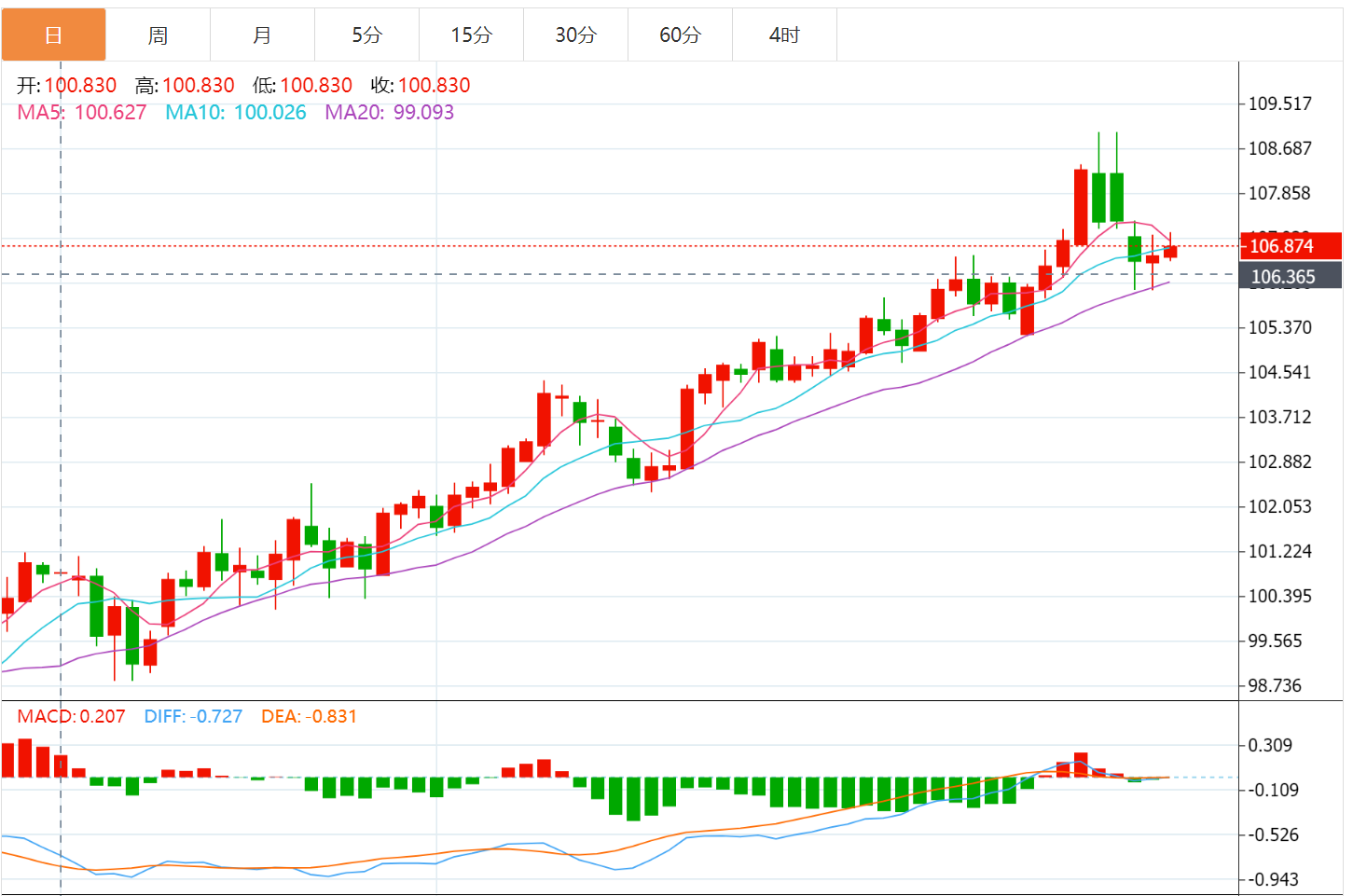Switch to the 周 weekly tab

[159, 35]
